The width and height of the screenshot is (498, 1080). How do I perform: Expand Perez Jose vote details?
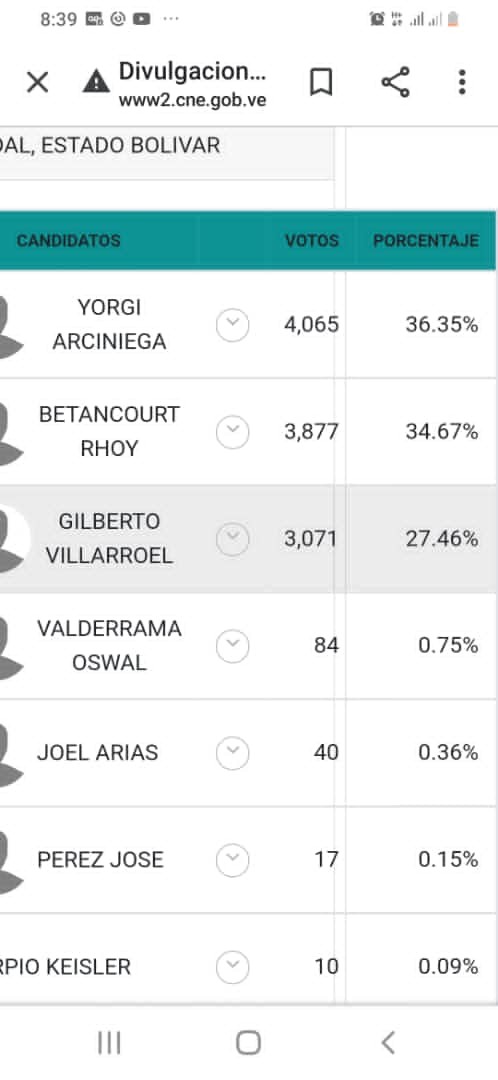pos(233,860)
